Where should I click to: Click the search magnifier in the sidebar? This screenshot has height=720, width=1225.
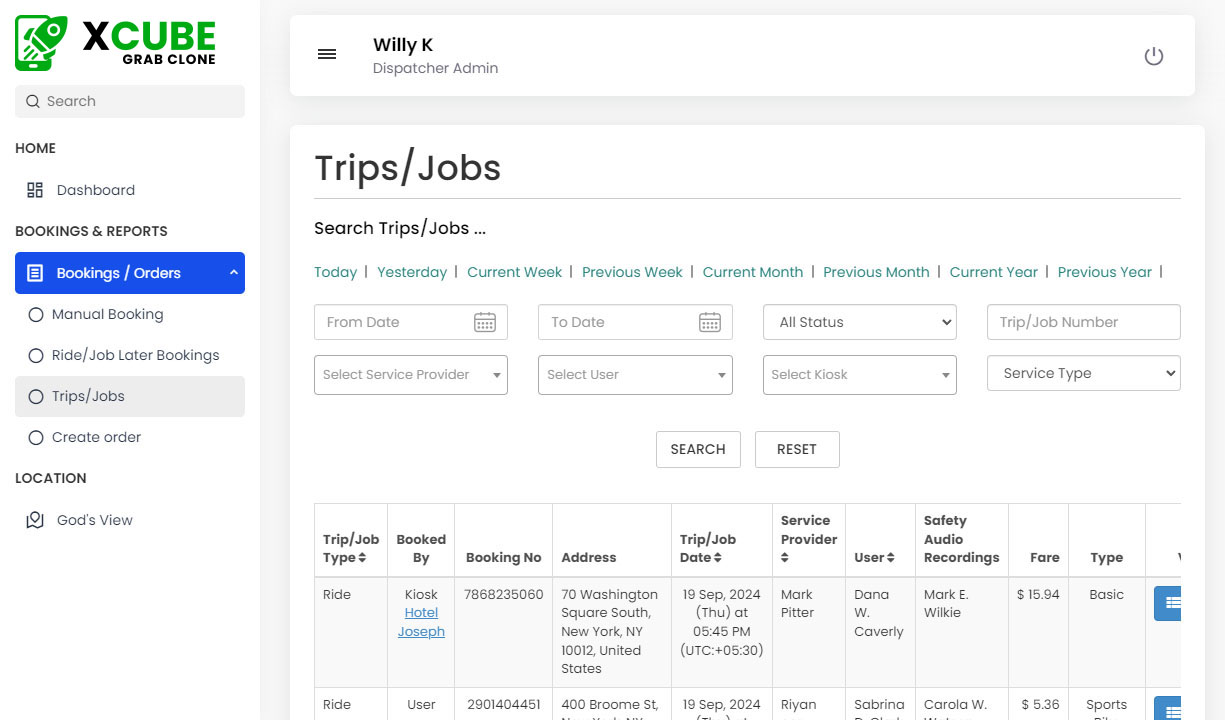(33, 101)
